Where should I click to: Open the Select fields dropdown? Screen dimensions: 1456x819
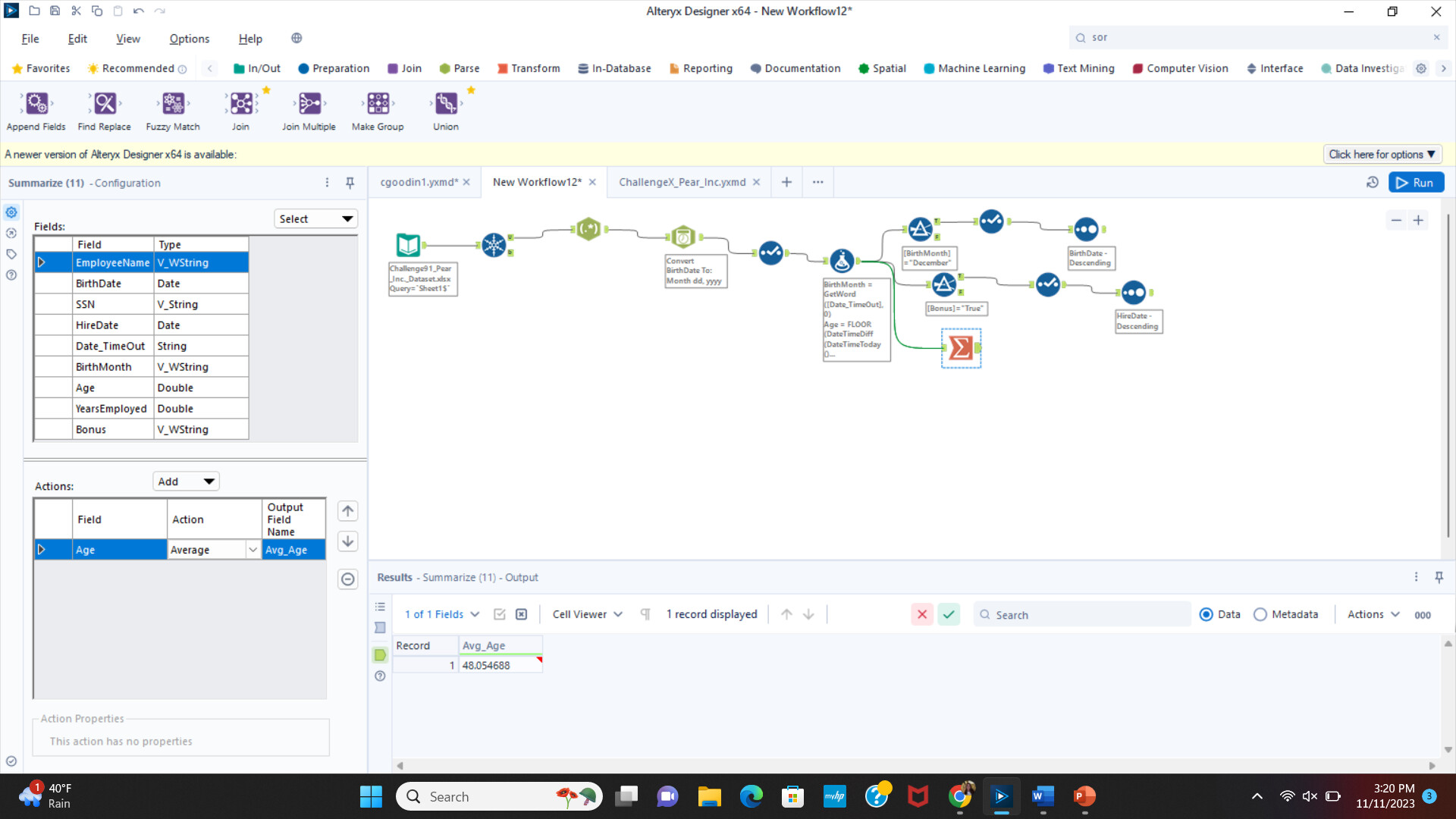click(315, 219)
